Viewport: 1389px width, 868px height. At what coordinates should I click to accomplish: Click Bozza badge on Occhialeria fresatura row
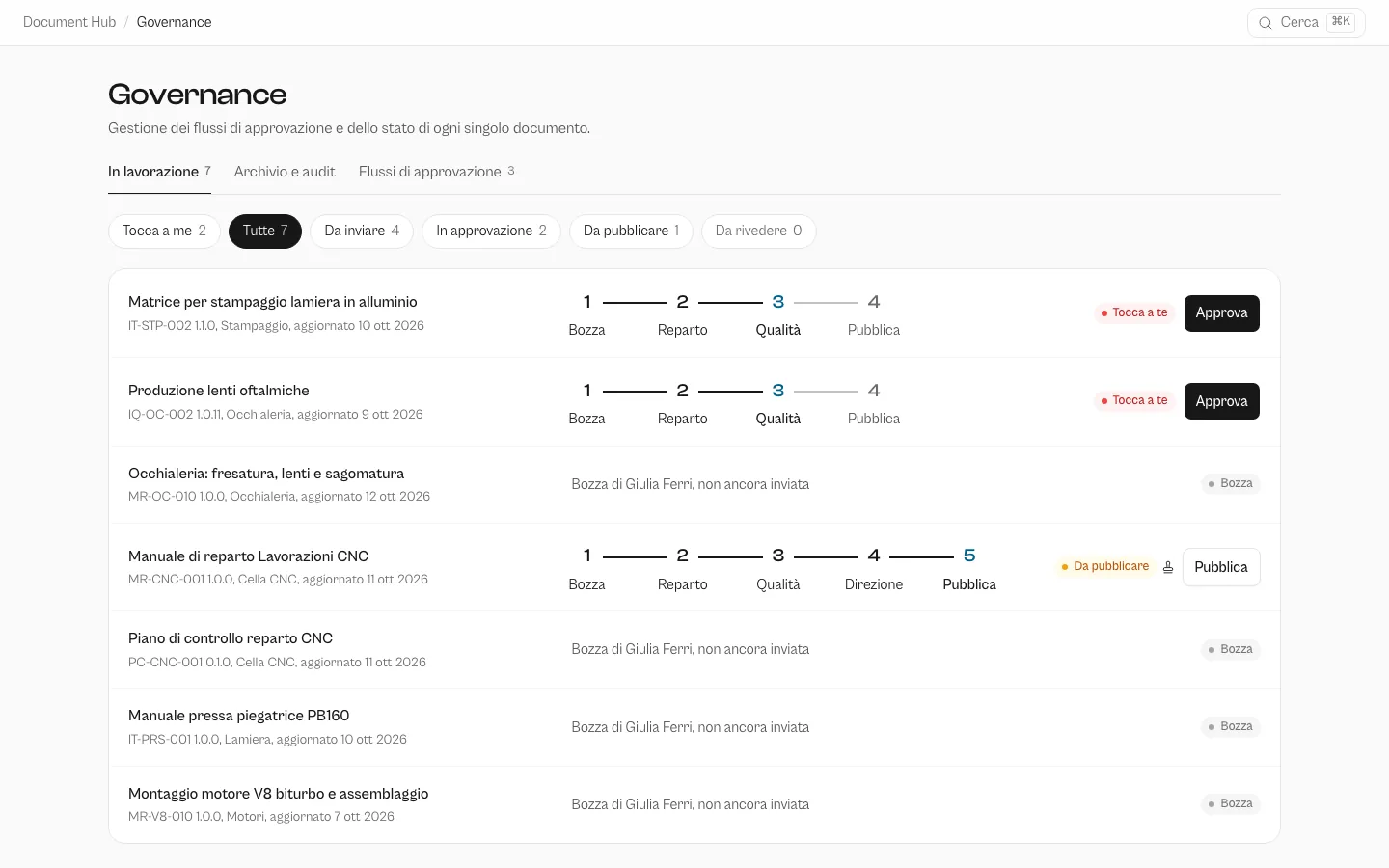pyautogui.click(x=1231, y=484)
